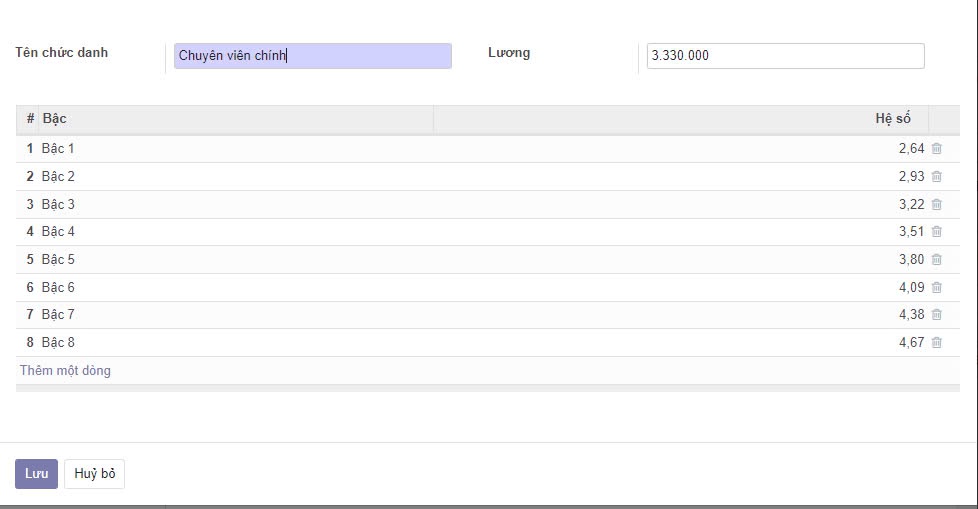Remove Bậc 3 row with trash icon
This screenshot has height=509, width=978.
[x=936, y=204]
